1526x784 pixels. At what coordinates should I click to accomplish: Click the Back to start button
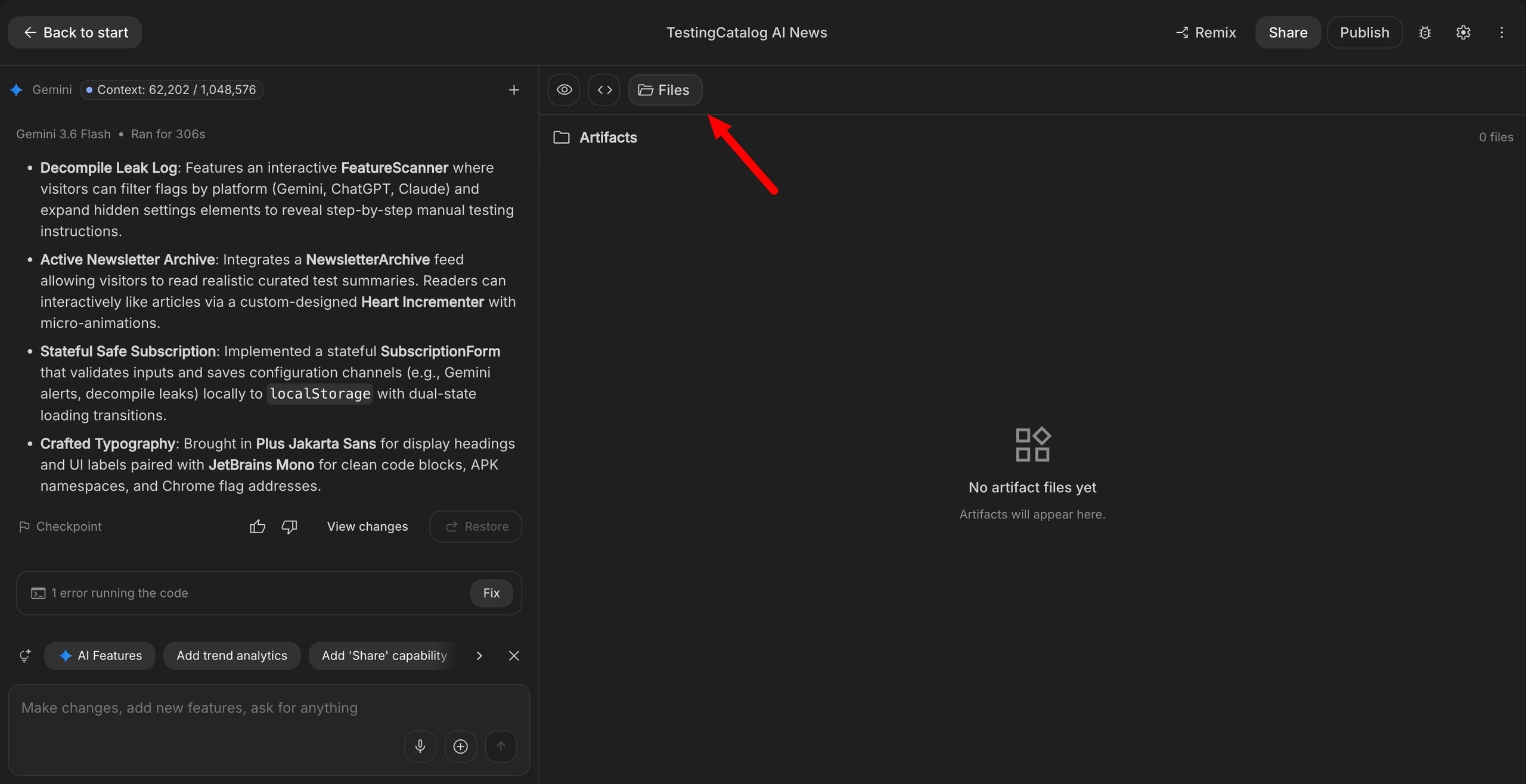[x=75, y=32]
